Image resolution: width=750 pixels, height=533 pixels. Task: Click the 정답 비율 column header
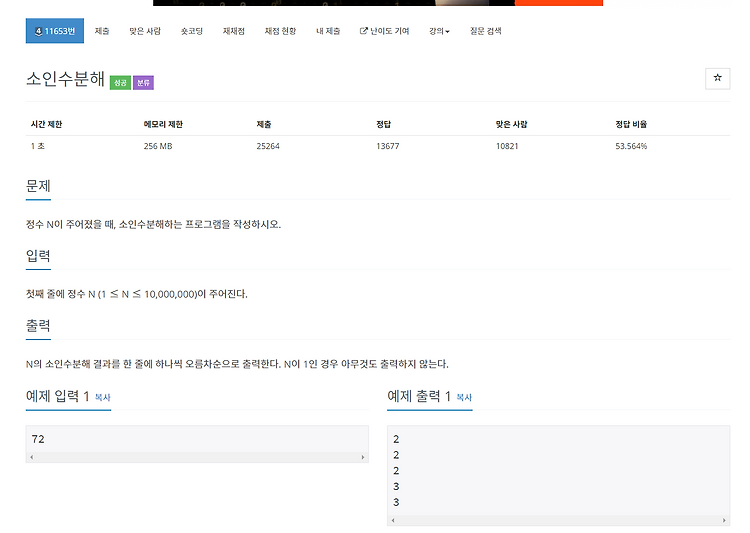pyautogui.click(x=631, y=124)
